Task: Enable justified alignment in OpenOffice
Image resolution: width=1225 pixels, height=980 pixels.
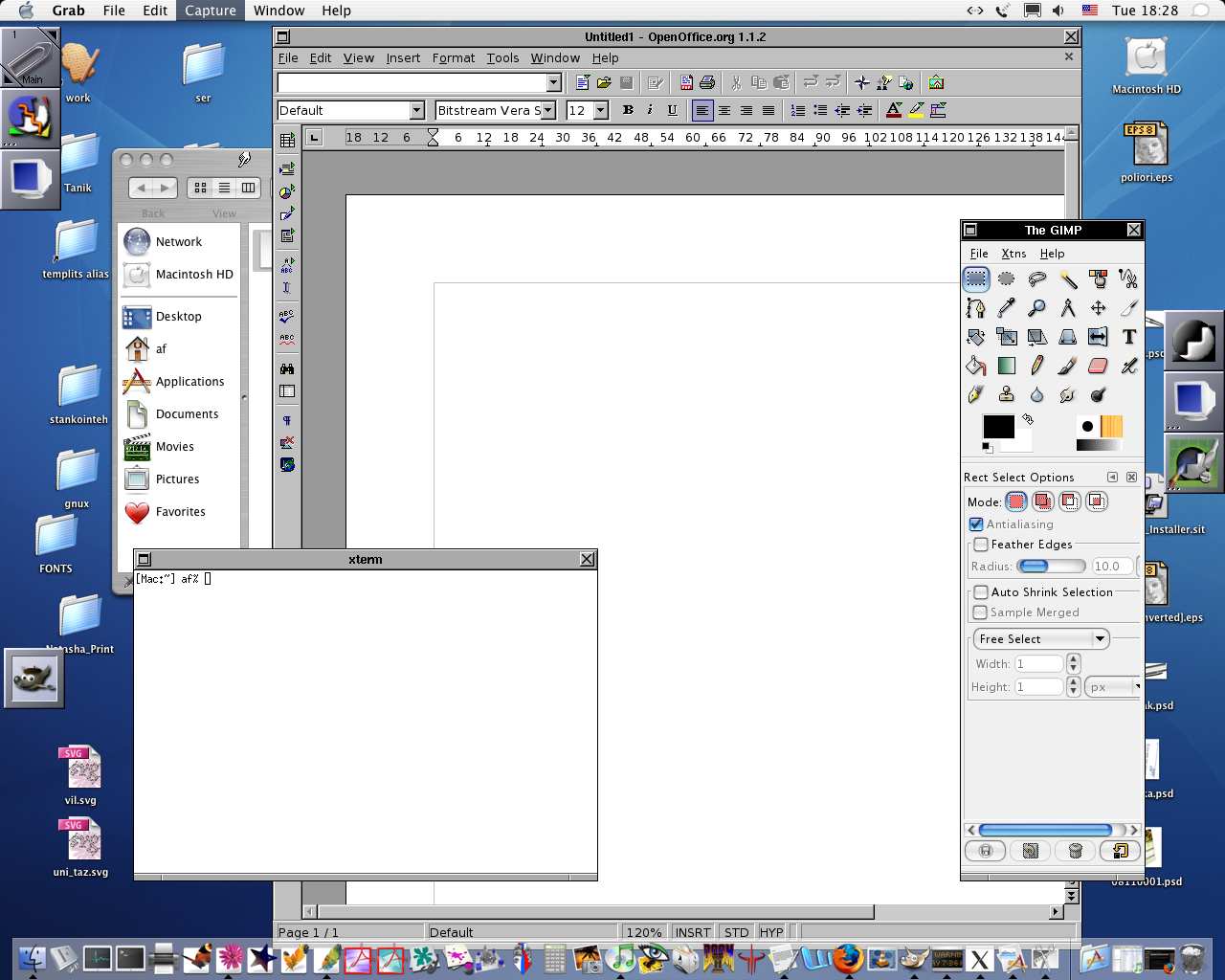Action: [x=768, y=110]
